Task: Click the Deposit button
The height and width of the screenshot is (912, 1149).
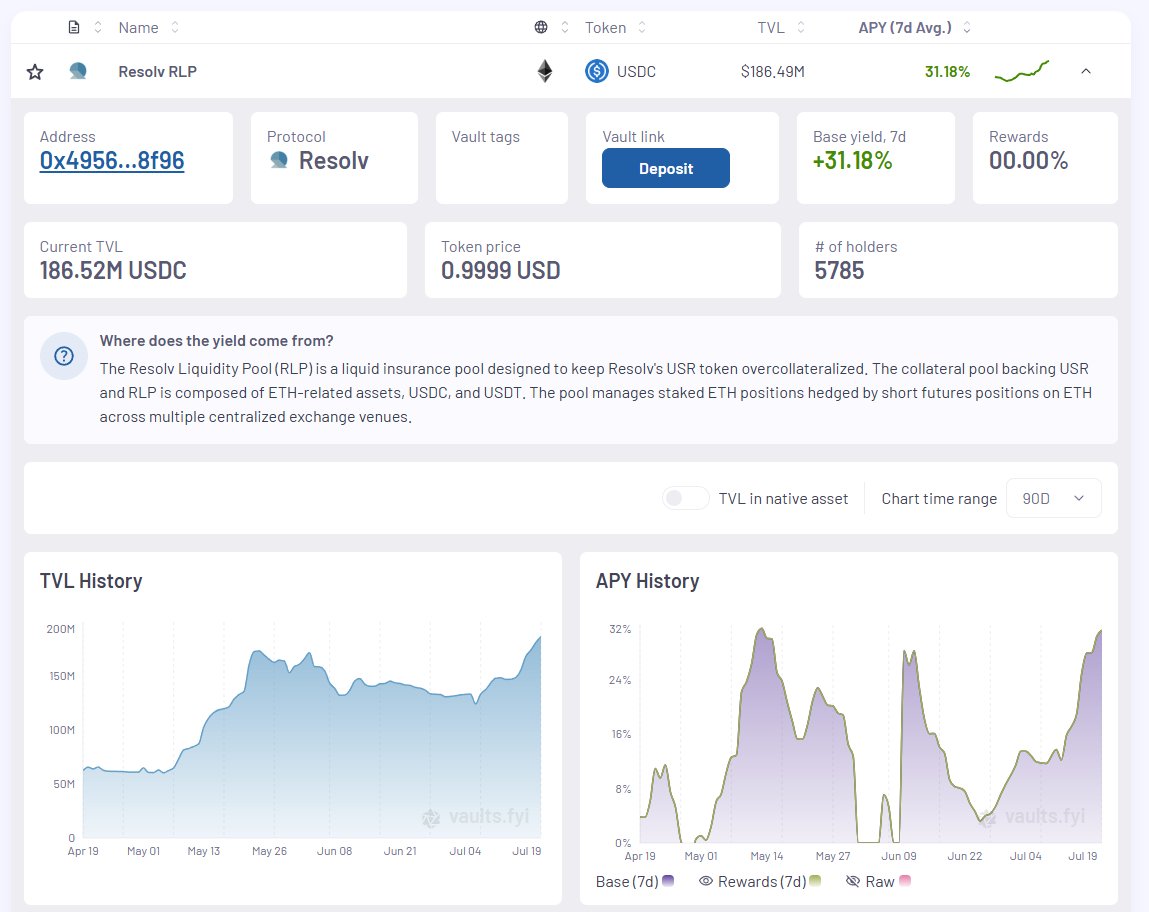Action: click(x=665, y=168)
